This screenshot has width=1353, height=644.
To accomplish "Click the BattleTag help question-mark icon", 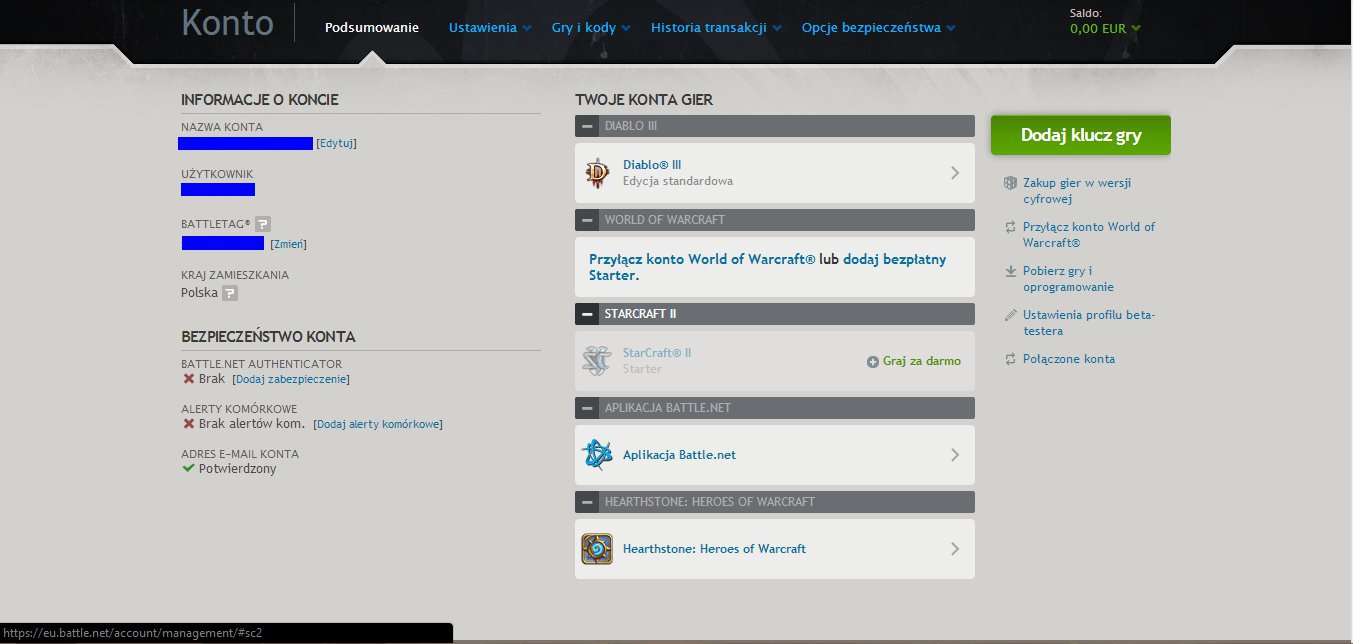I will (x=263, y=224).
